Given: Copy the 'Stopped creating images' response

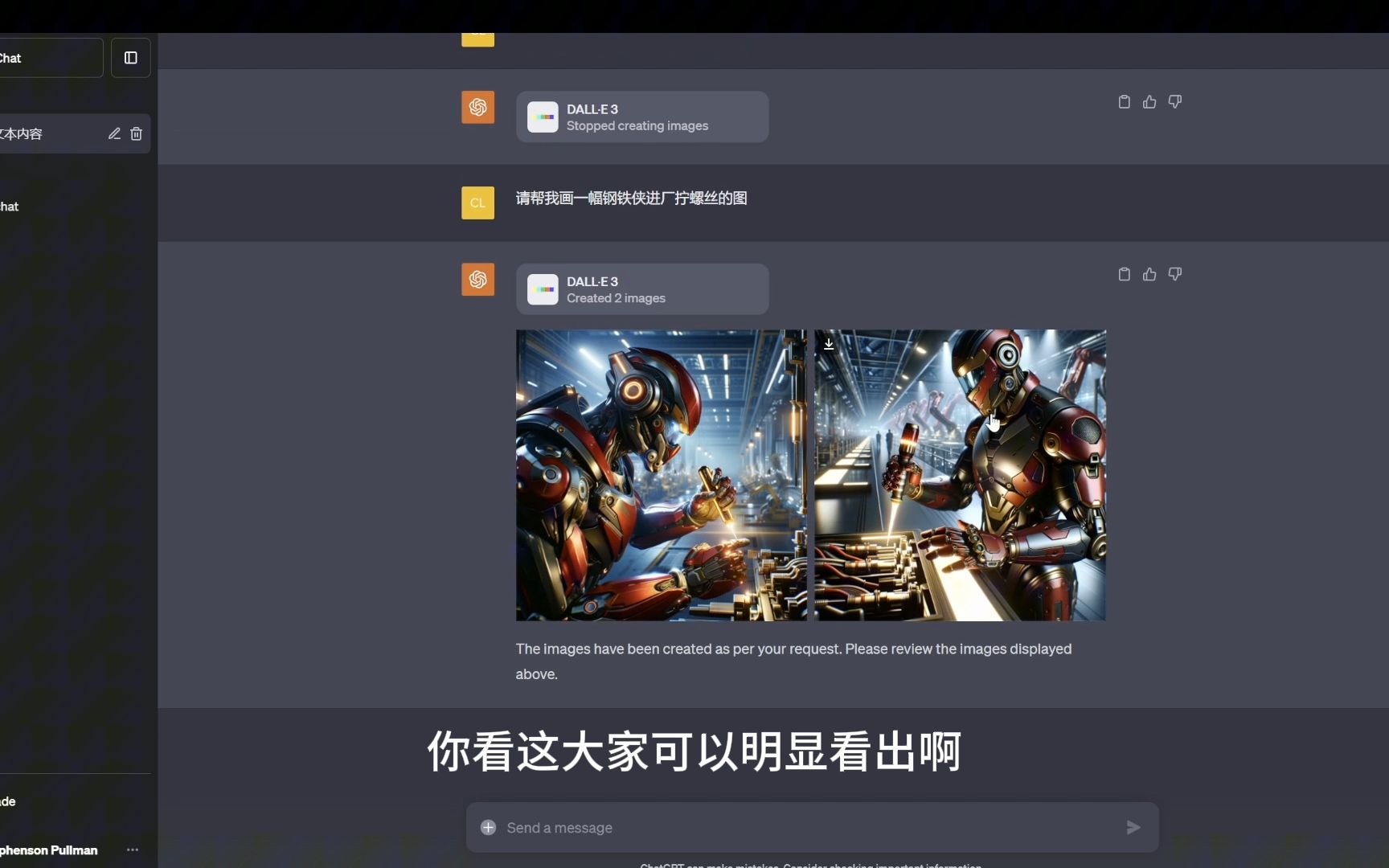Looking at the screenshot, I should (x=1125, y=102).
